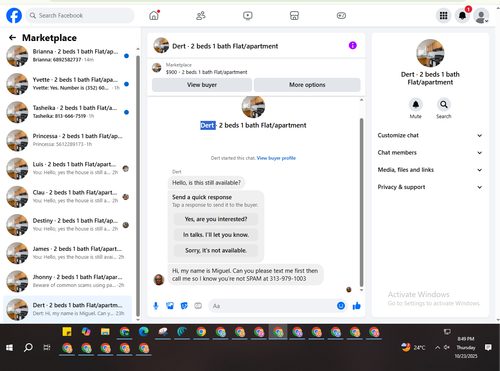Viewport: 500px width, 371px height.
Task: Open the Friends icon in top bar
Action: click(201, 15)
